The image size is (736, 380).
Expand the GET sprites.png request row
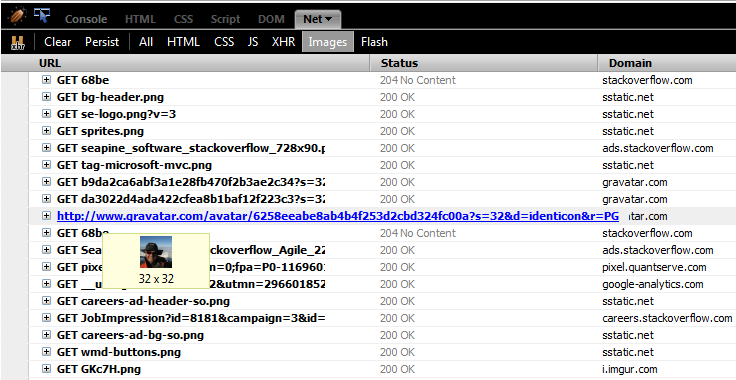(x=46, y=131)
